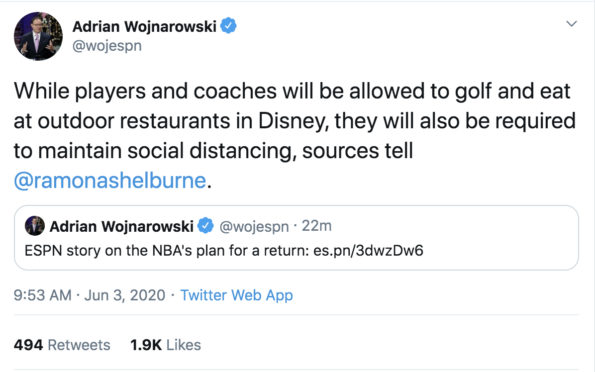Open the quoted tweet card's empty right area
Screen dimensions: 595x372
pos(501,238)
